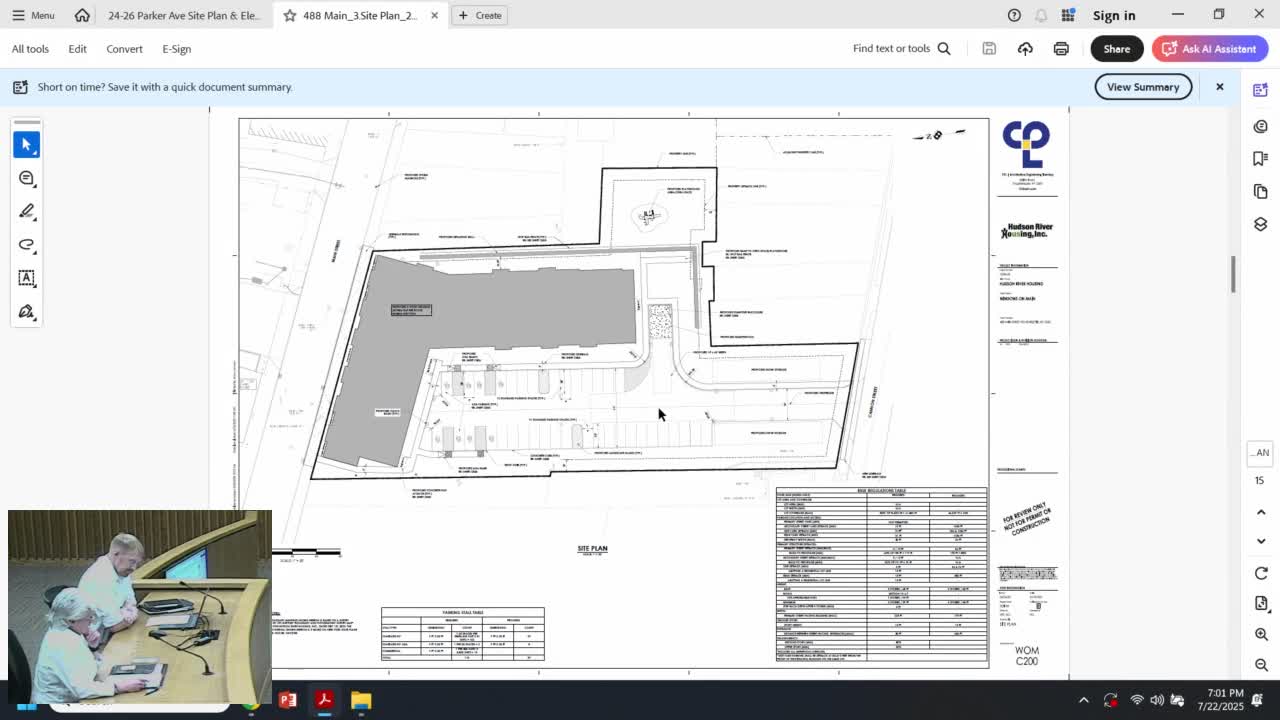The height and width of the screenshot is (720, 1280).
Task: Print the site plan document
Action: click(x=1060, y=48)
